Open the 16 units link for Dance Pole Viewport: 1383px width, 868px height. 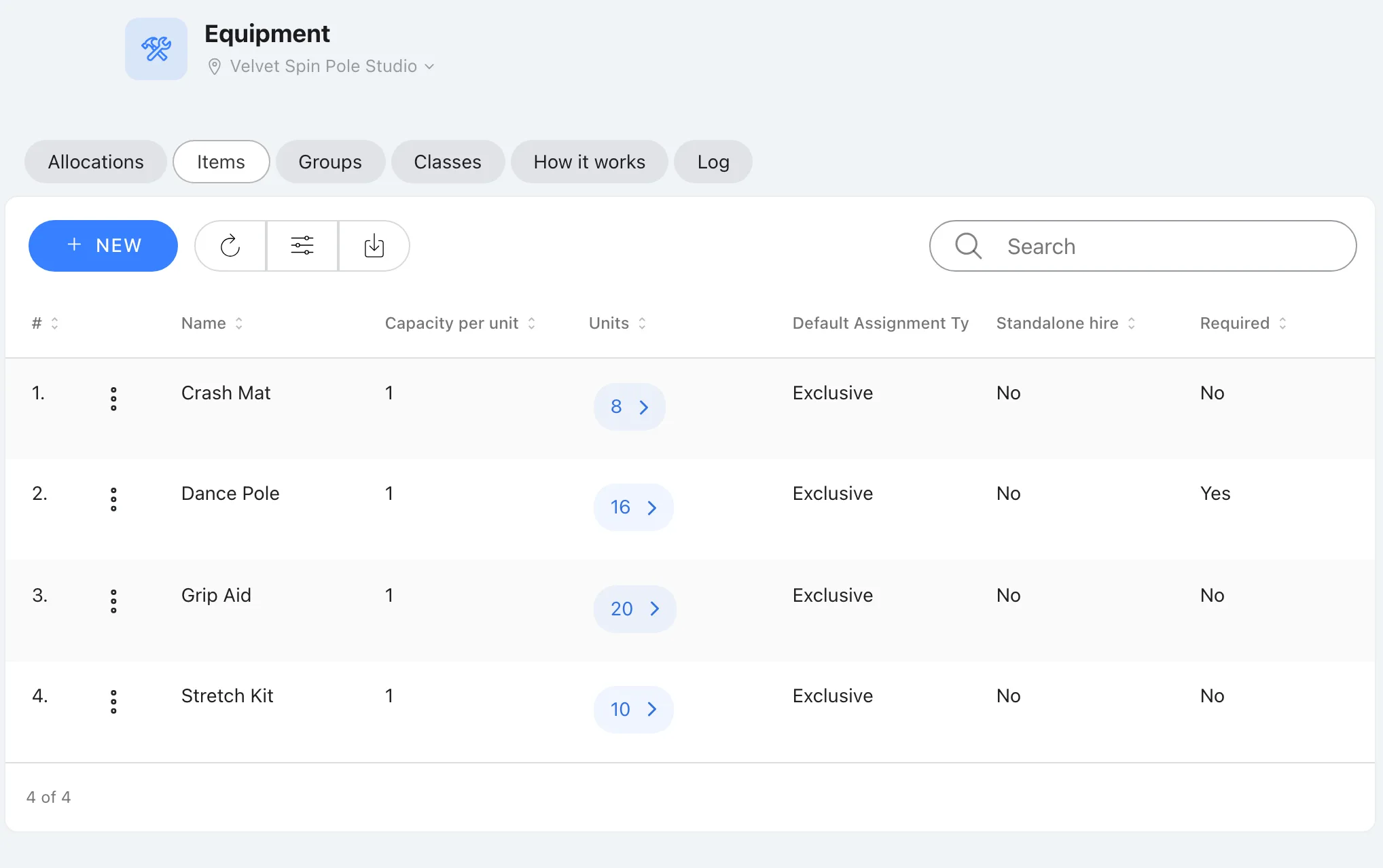click(634, 507)
